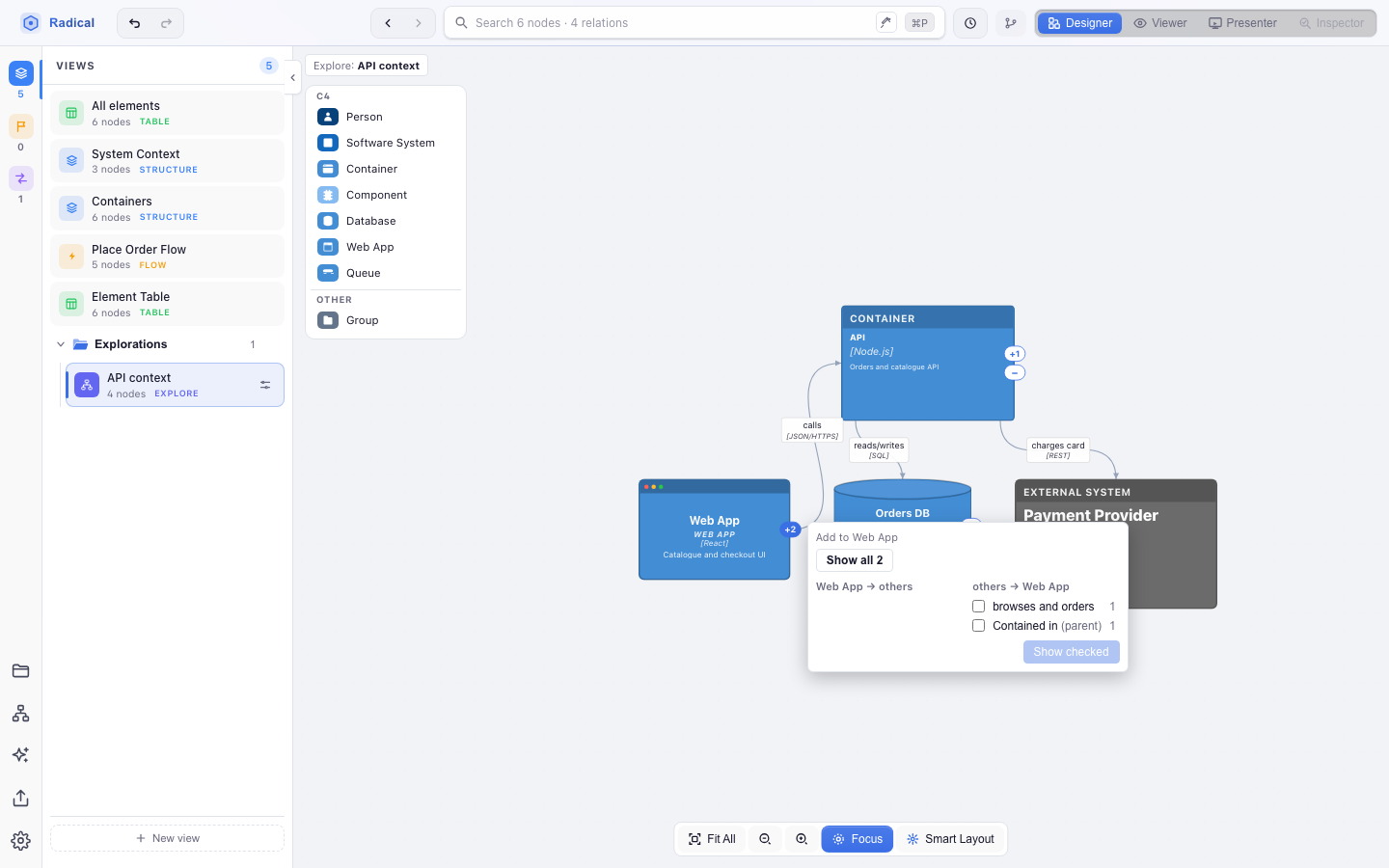Viewport: 1389px width, 868px height.
Task: Expand Web App +2 relations badge
Action: point(790,529)
